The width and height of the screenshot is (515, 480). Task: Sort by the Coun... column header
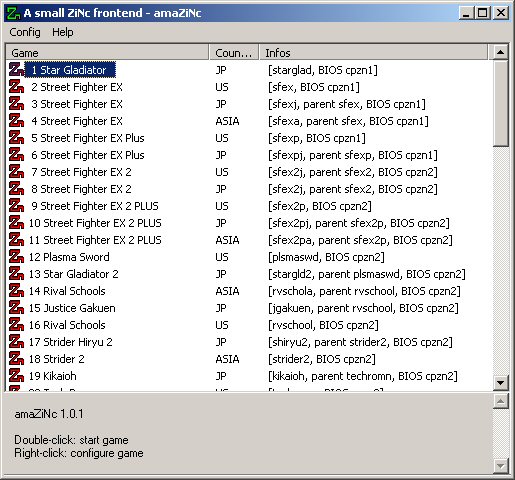[234, 53]
